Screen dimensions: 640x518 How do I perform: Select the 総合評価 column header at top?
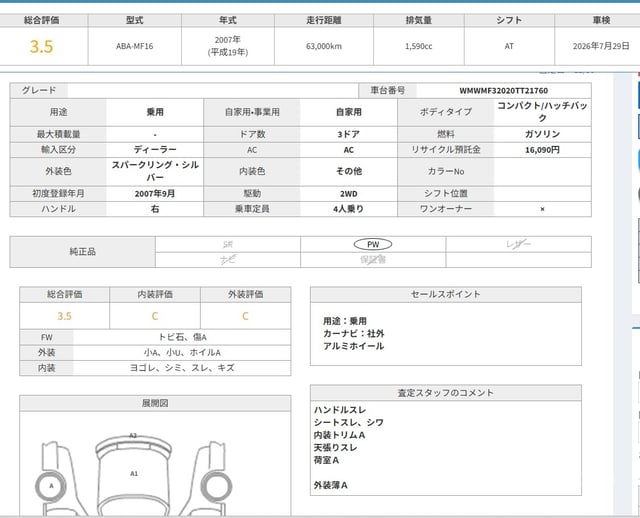40,20
